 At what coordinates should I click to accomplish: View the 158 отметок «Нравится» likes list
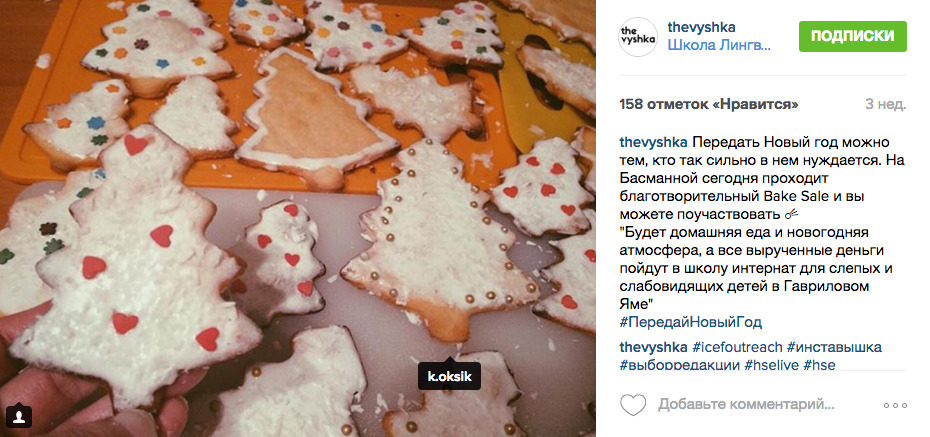pyautogui.click(x=709, y=104)
